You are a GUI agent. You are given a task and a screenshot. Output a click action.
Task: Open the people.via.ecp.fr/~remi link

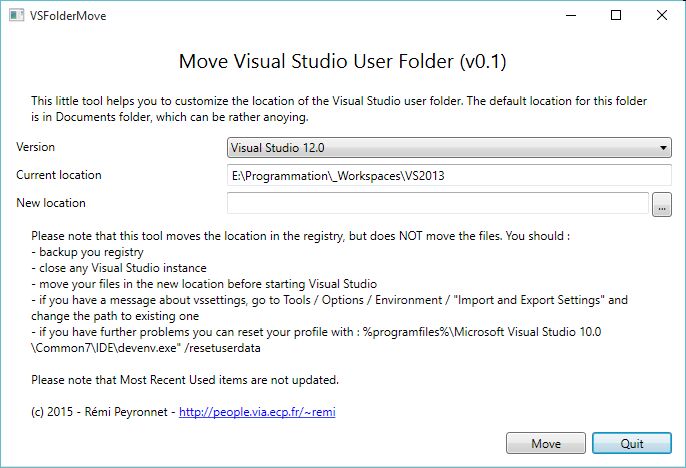pos(257,412)
